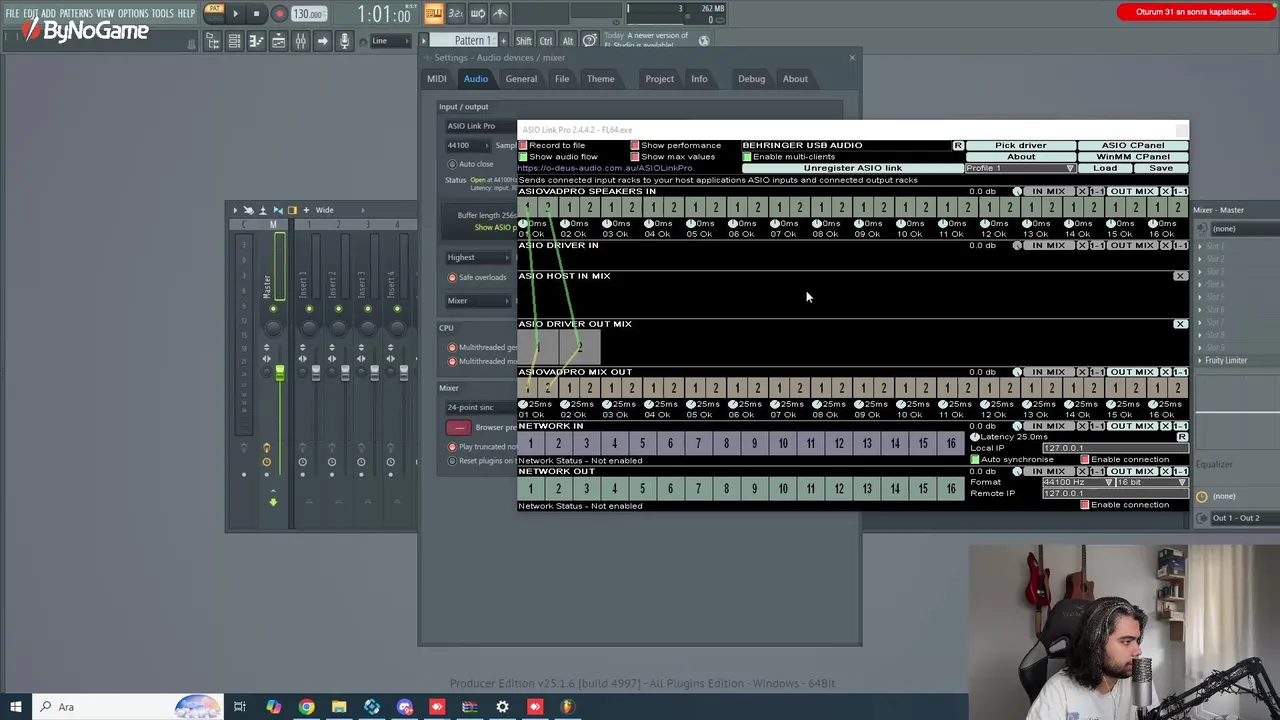This screenshot has height=720, width=1280.
Task: Toggle Show performance checkbox
Action: (635, 146)
